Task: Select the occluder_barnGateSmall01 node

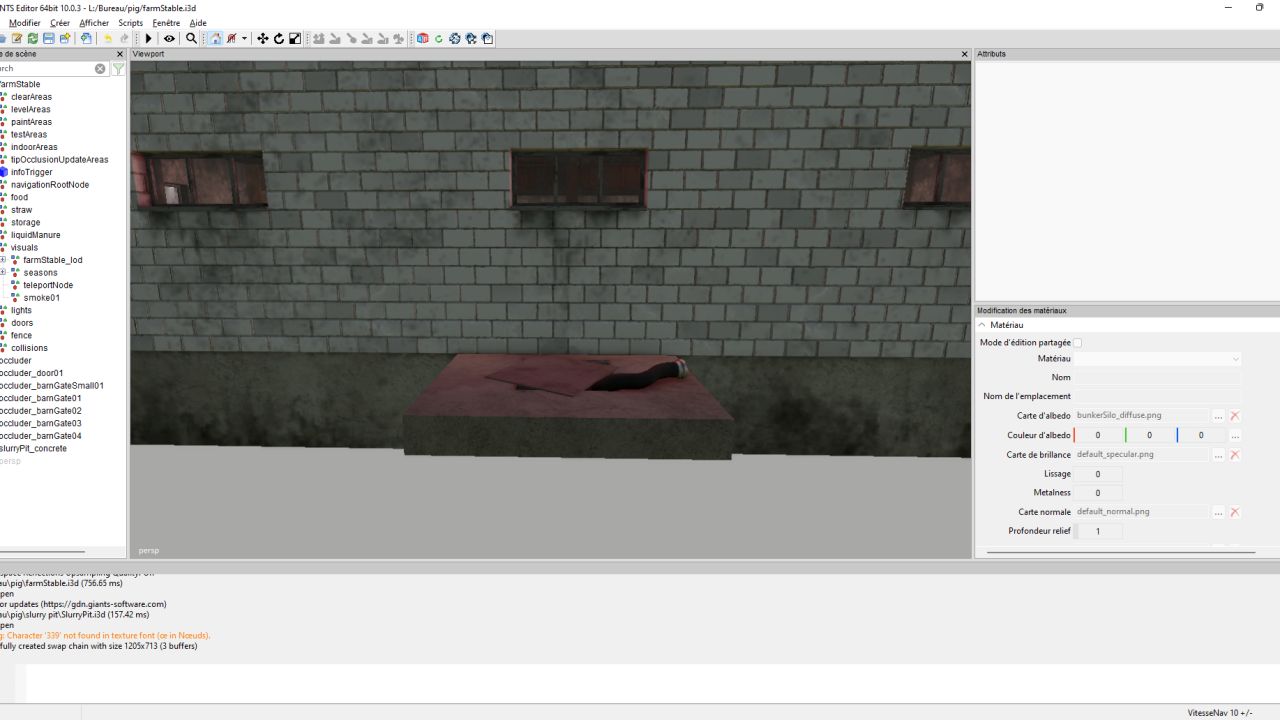Action: pos(52,385)
